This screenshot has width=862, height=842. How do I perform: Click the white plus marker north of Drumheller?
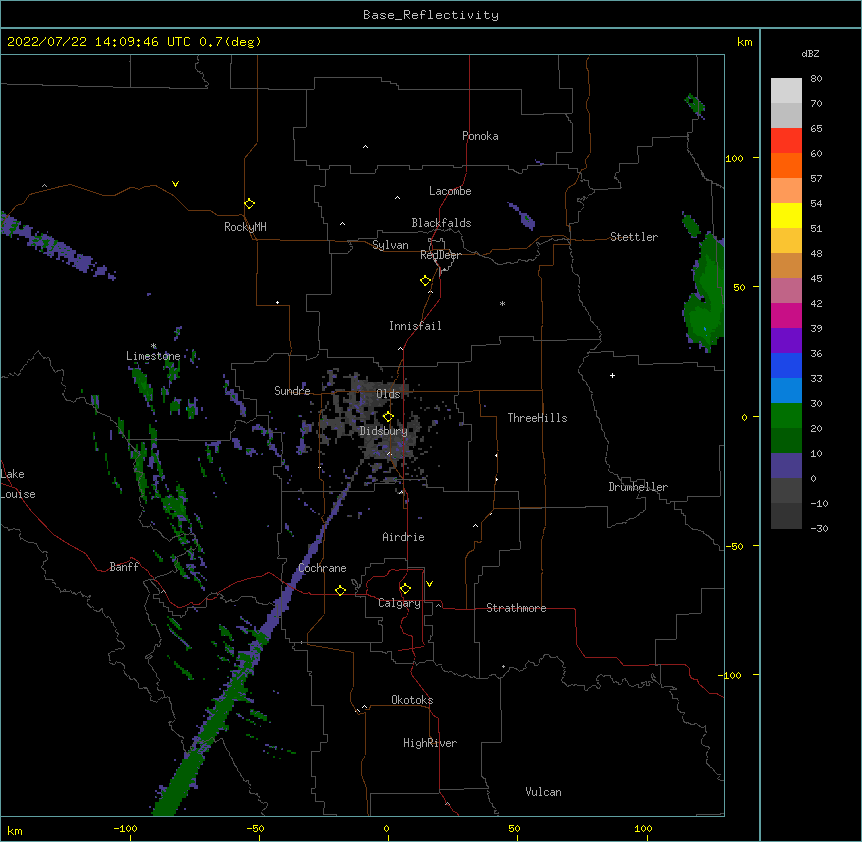click(612, 375)
